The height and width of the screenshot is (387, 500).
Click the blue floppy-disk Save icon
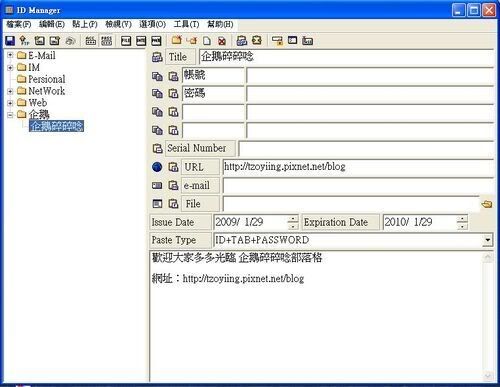tap(10, 41)
